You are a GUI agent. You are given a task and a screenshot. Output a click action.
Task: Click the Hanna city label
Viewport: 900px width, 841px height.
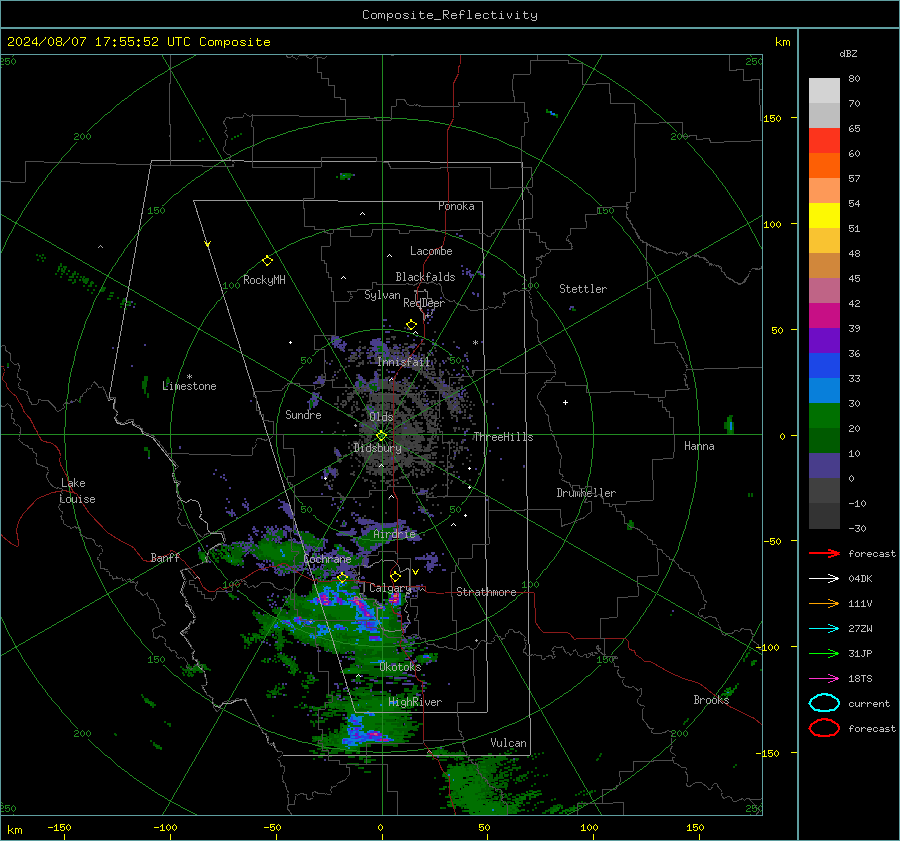coord(699,446)
